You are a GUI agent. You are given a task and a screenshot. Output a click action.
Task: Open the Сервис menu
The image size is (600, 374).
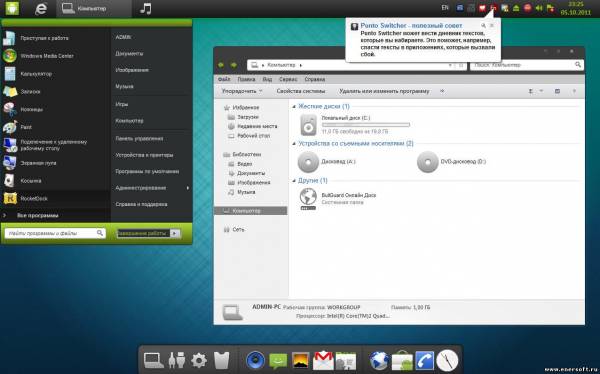(x=288, y=79)
